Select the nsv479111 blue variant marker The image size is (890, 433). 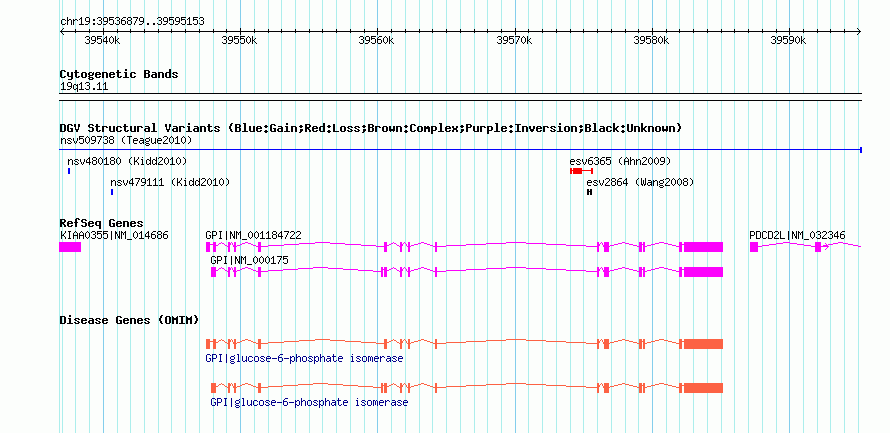coord(112,192)
